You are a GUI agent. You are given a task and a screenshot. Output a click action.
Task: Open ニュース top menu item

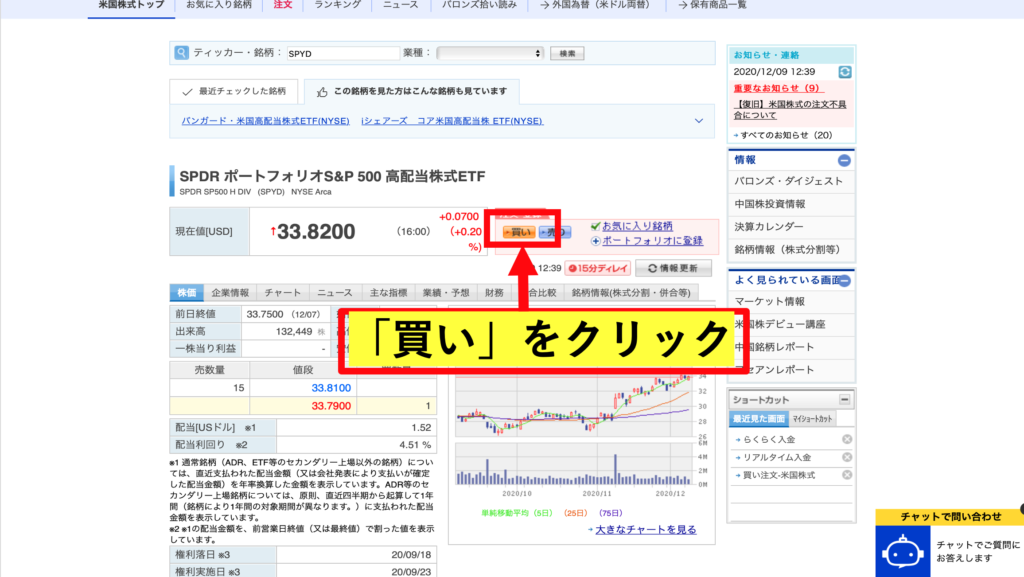point(400,5)
